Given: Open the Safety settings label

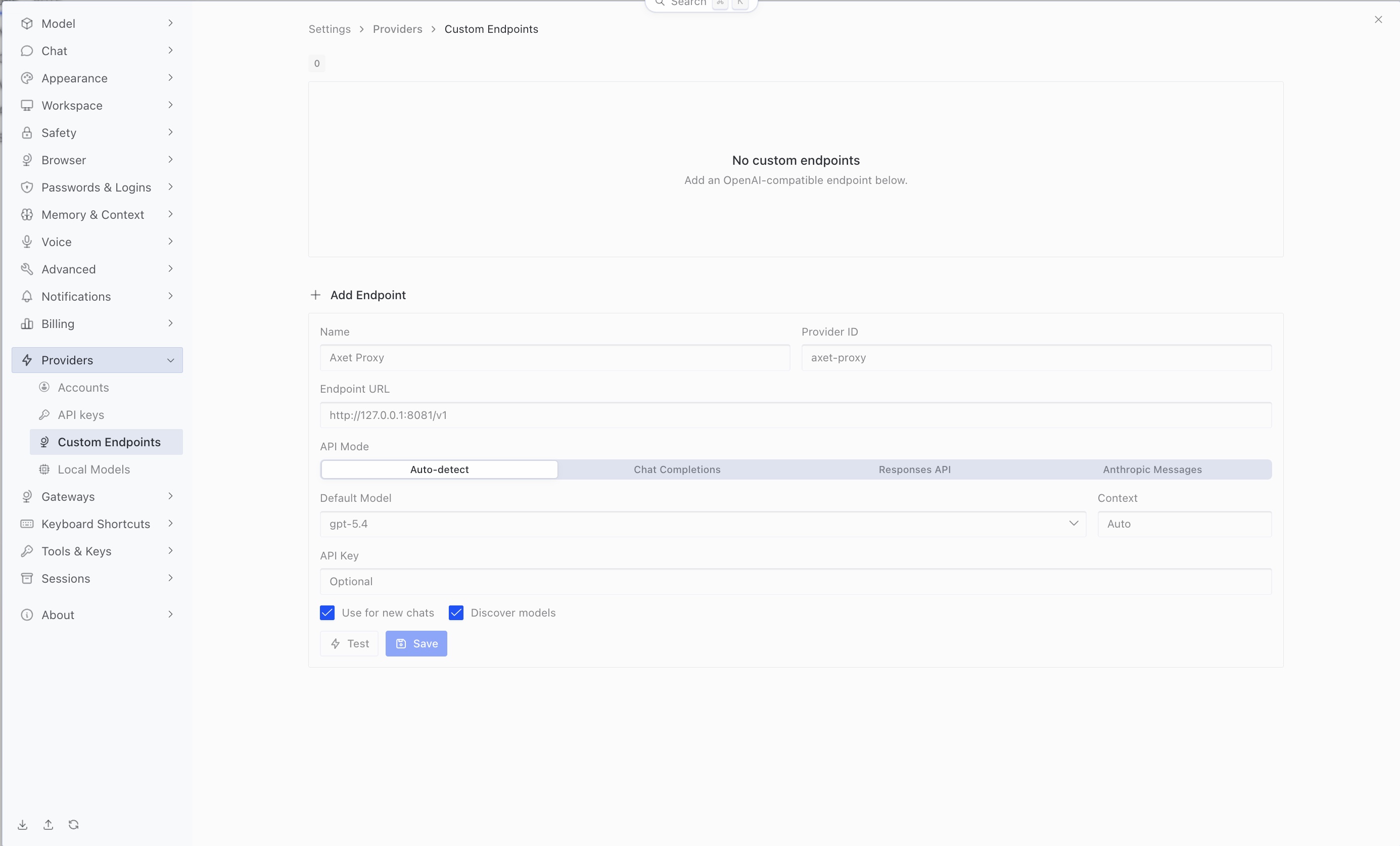Looking at the screenshot, I should point(59,133).
